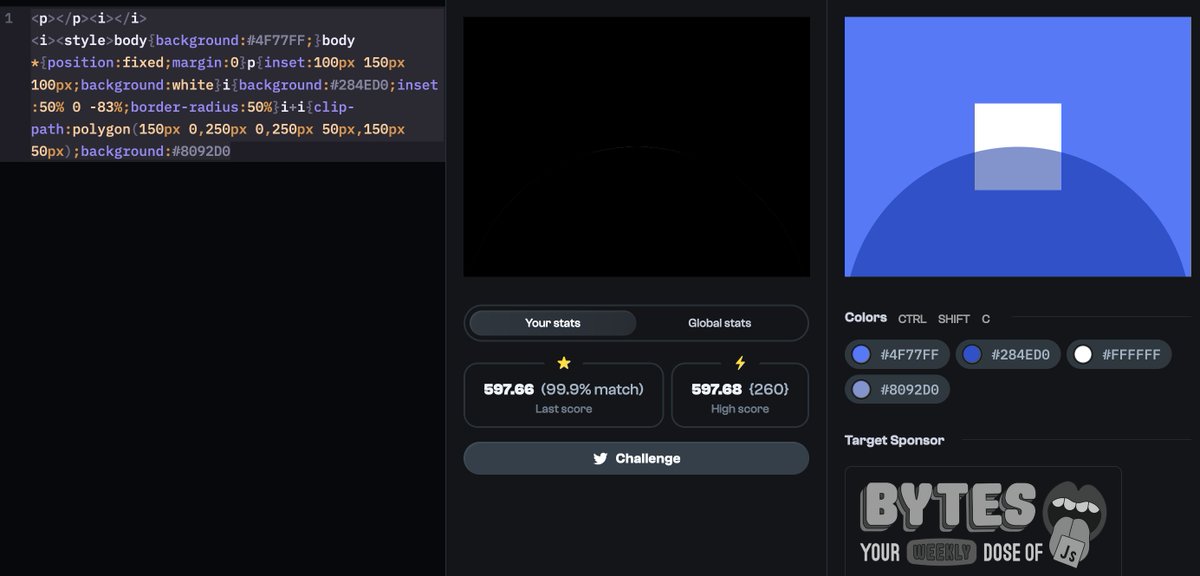Click the star icon above Last score
1200x576 pixels.
[563, 363]
